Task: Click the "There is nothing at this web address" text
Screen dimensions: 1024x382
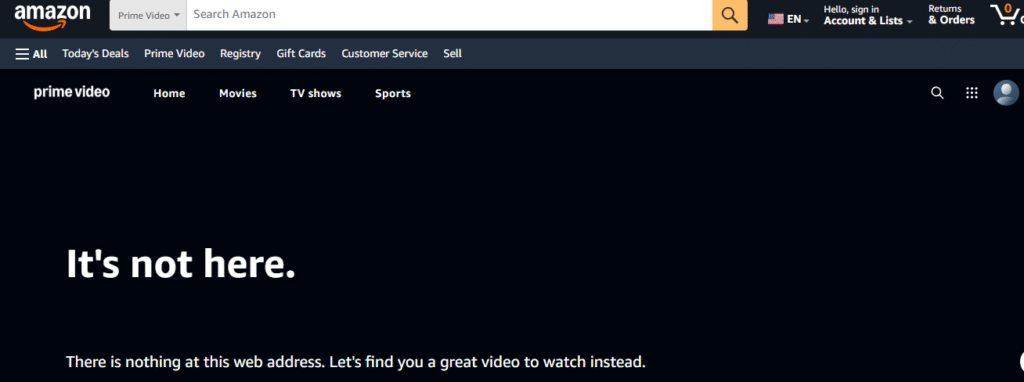Action: click(195, 361)
